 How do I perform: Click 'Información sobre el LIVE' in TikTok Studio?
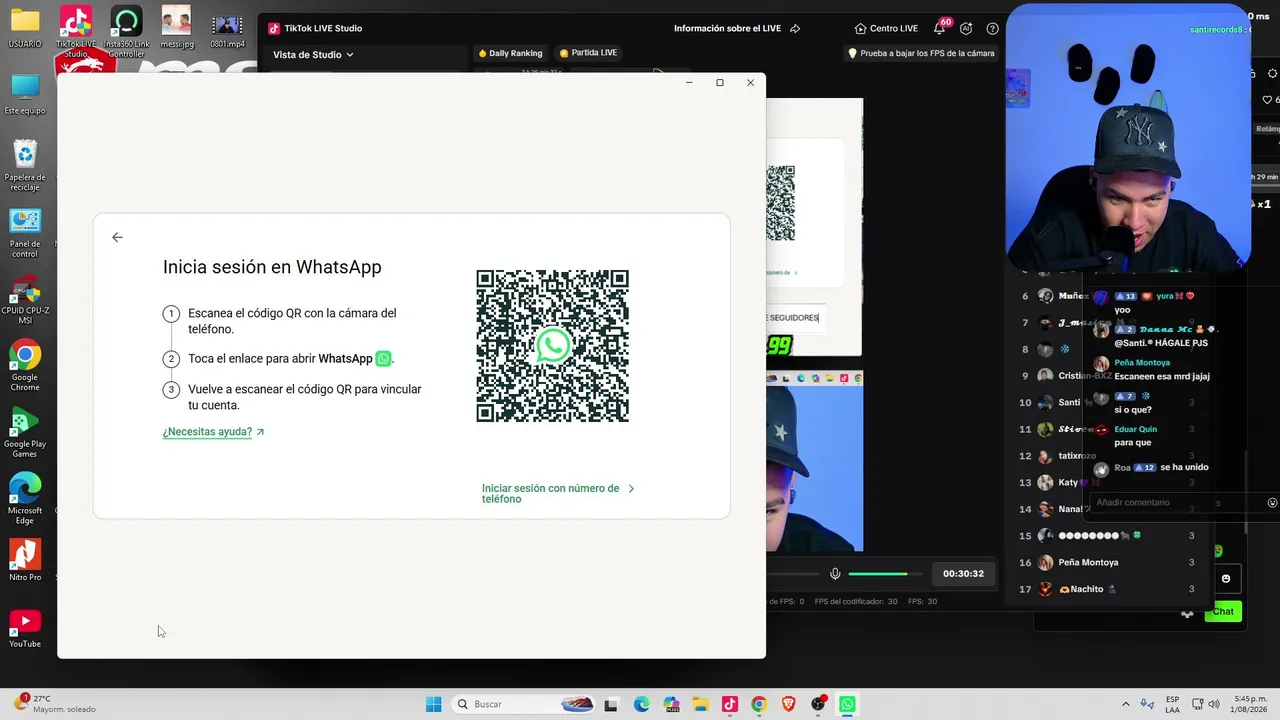[x=729, y=29]
